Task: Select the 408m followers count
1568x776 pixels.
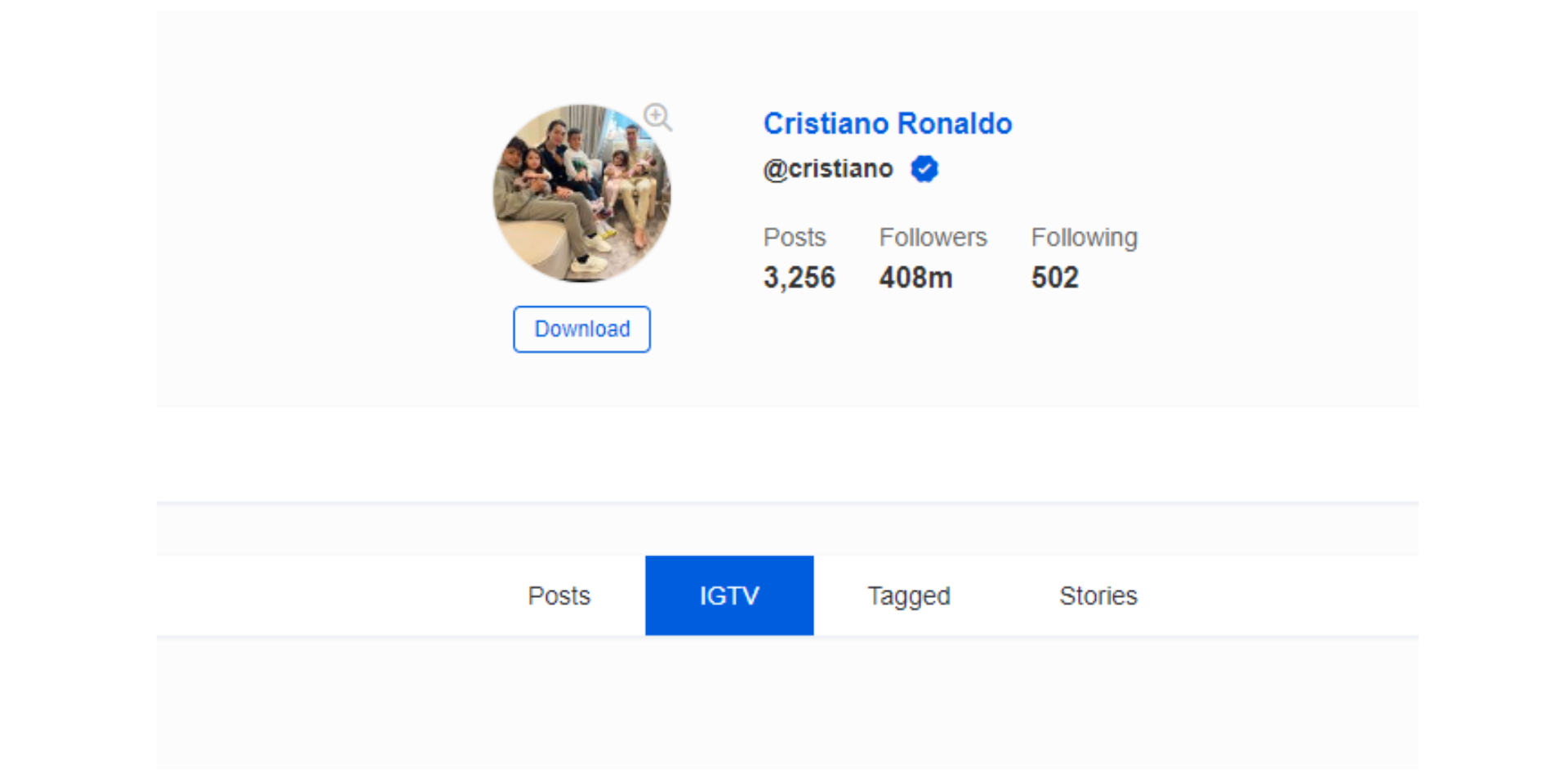Action: pos(915,278)
